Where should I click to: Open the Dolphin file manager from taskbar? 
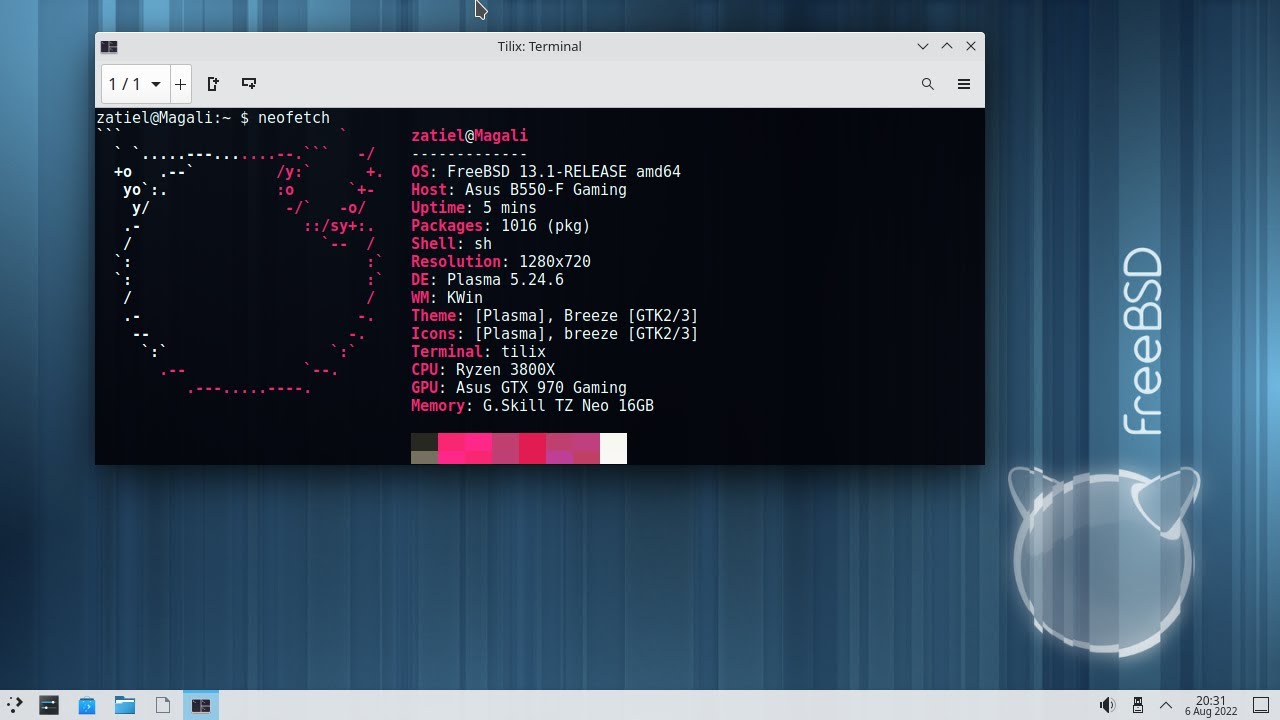pyautogui.click(x=125, y=705)
